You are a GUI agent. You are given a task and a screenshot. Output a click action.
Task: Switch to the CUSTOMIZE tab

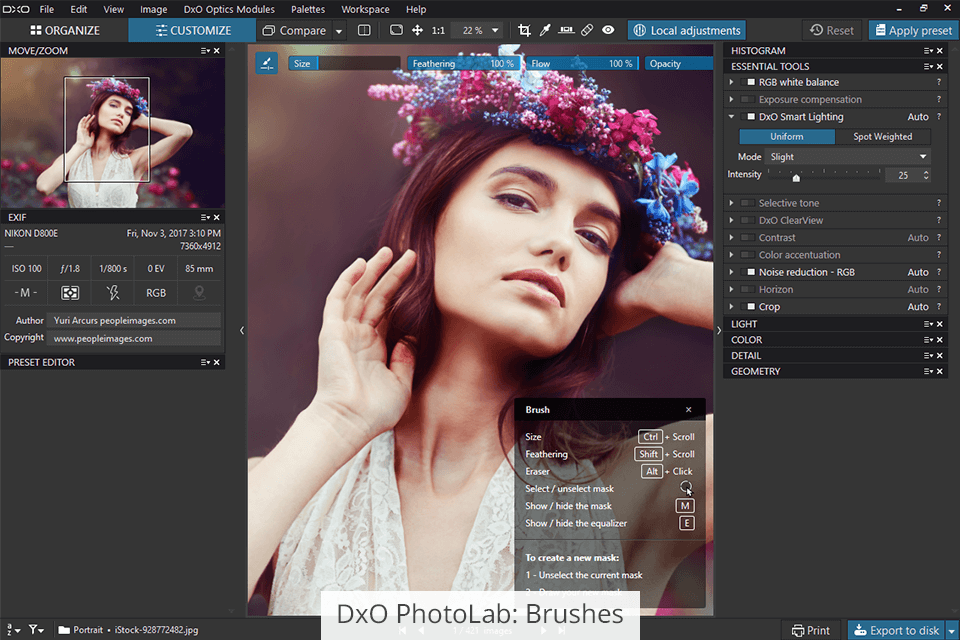pyautogui.click(x=192, y=30)
